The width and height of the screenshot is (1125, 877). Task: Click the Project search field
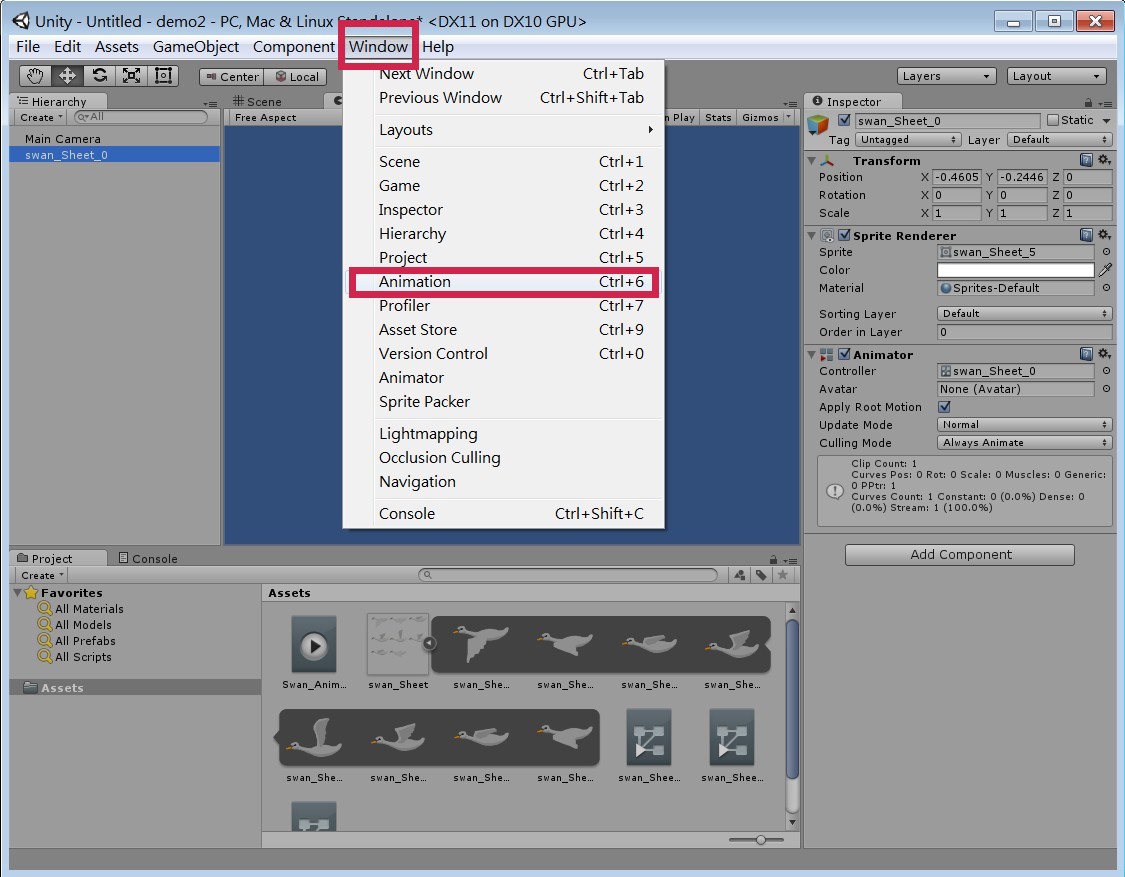coord(568,575)
